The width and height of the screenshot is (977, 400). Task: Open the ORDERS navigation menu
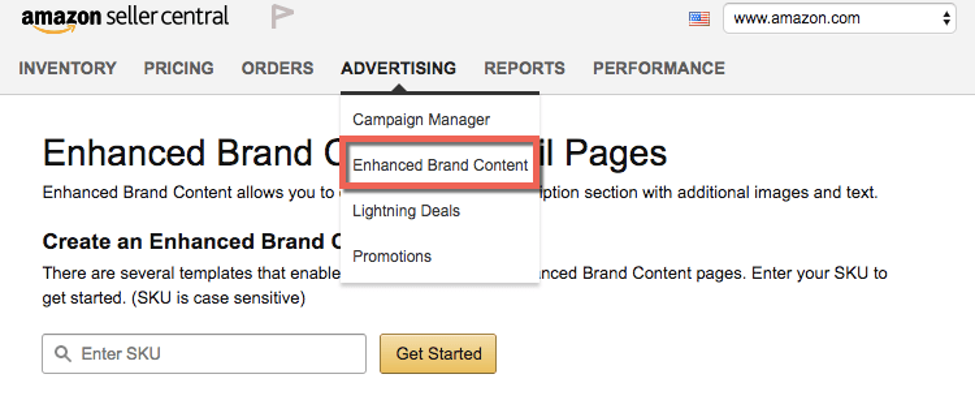pyautogui.click(x=277, y=69)
